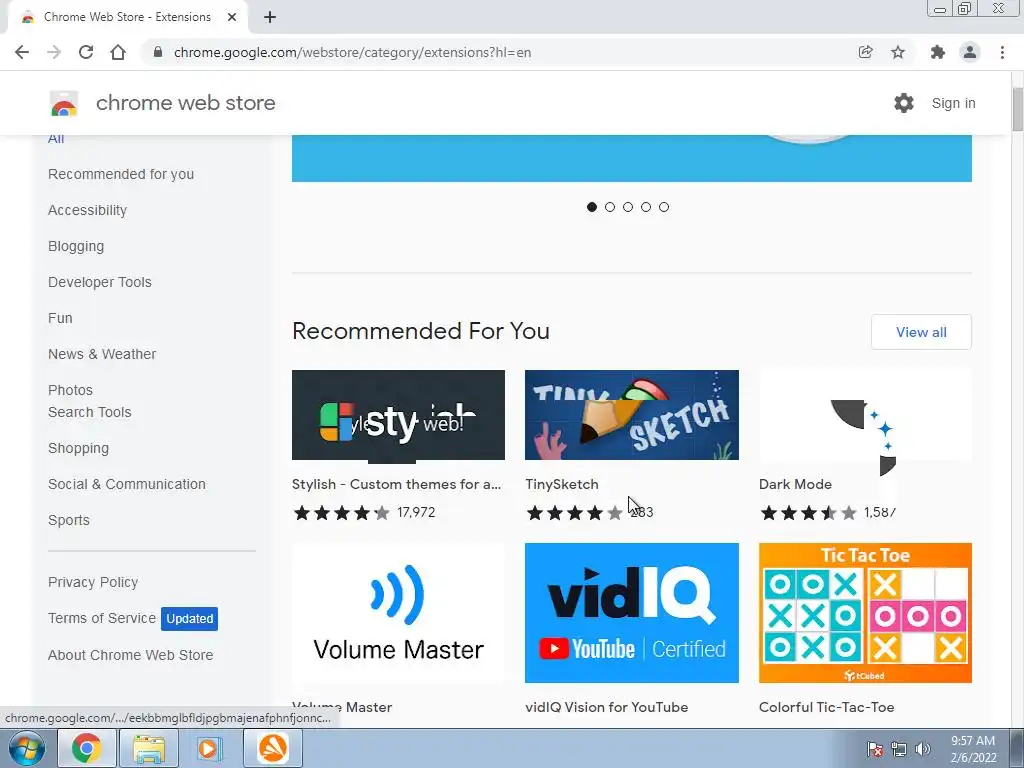
Task: Open the TinySketch extension thumbnail
Action: pyautogui.click(x=632, y=415)
